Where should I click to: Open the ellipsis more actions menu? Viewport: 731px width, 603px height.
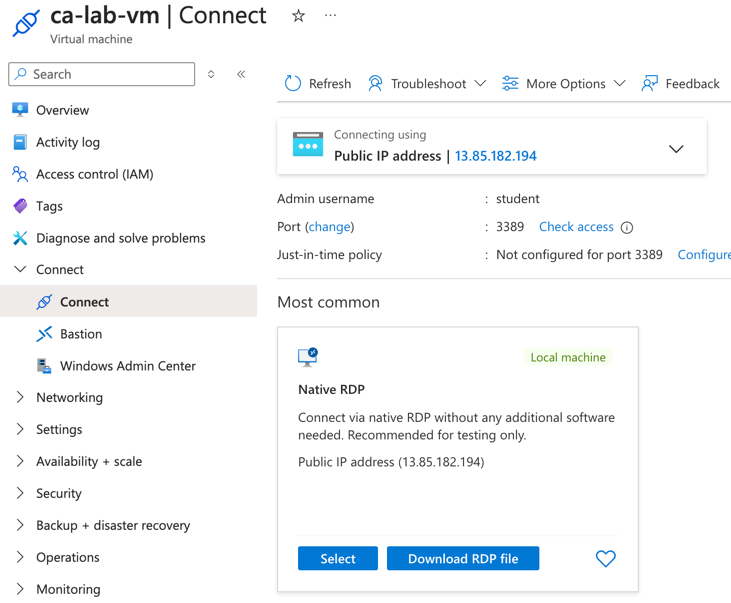tap(331, 16)
